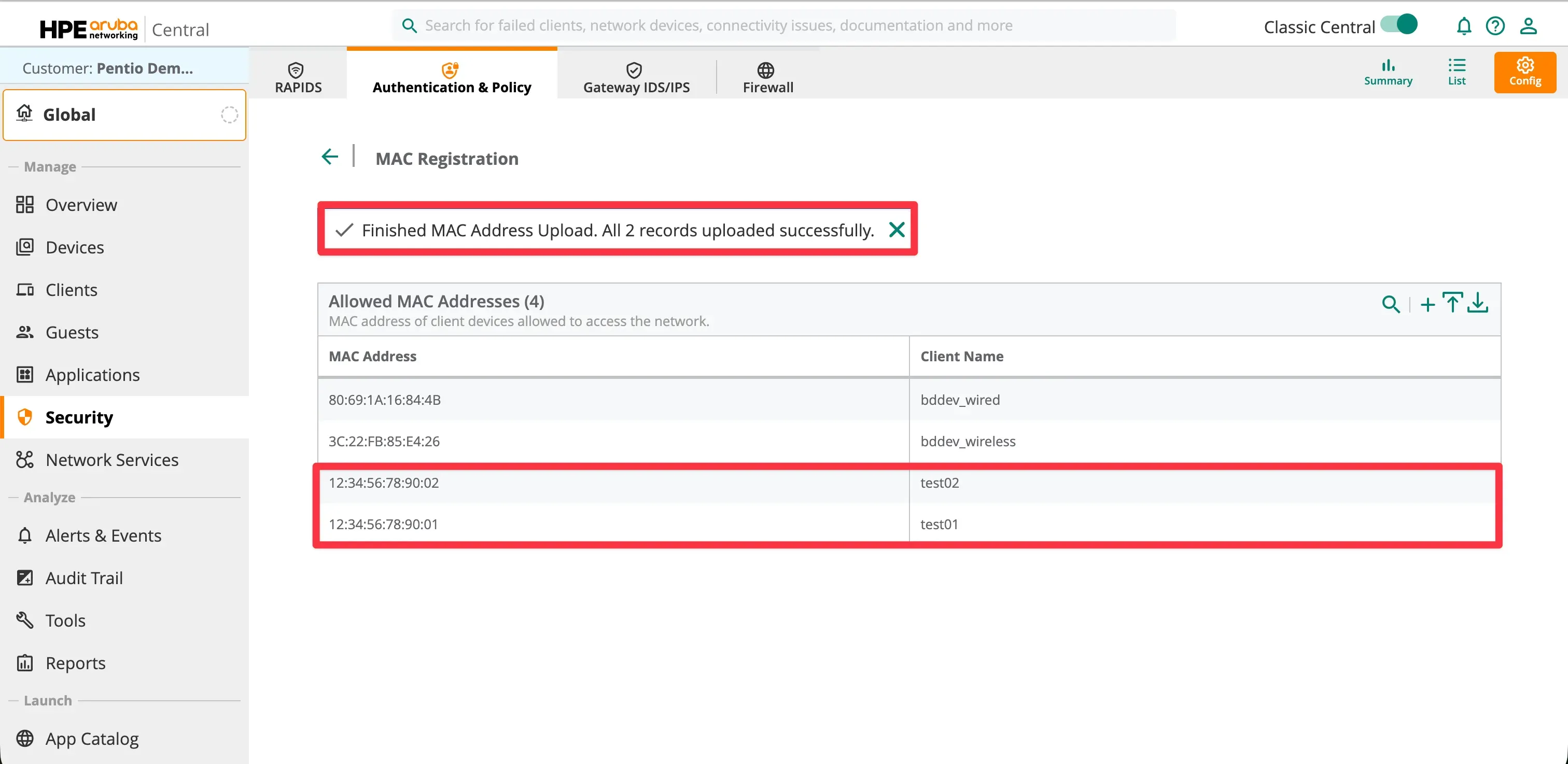Image resolution: width=1568 pixels, height=764 pixels.
Task: Toggle the Classic Central switch
Action: (1399, 25)
